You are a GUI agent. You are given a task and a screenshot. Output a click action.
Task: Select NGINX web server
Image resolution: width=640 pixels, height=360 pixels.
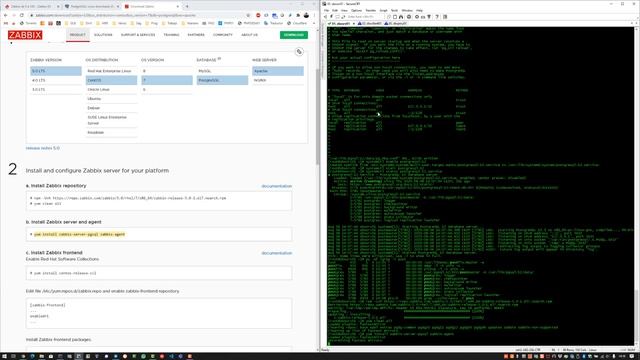point(278,80)
